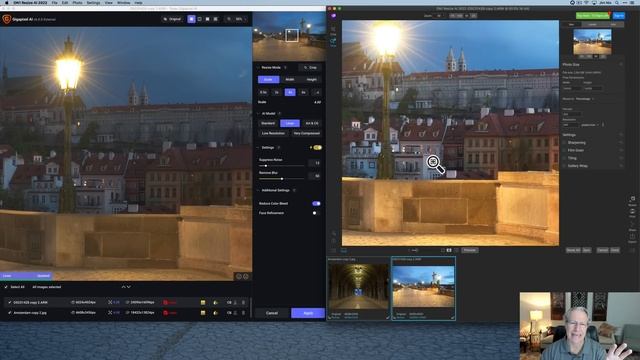
Task: Click the purple ON1 logo icon
Action: [x=333, y=16]
